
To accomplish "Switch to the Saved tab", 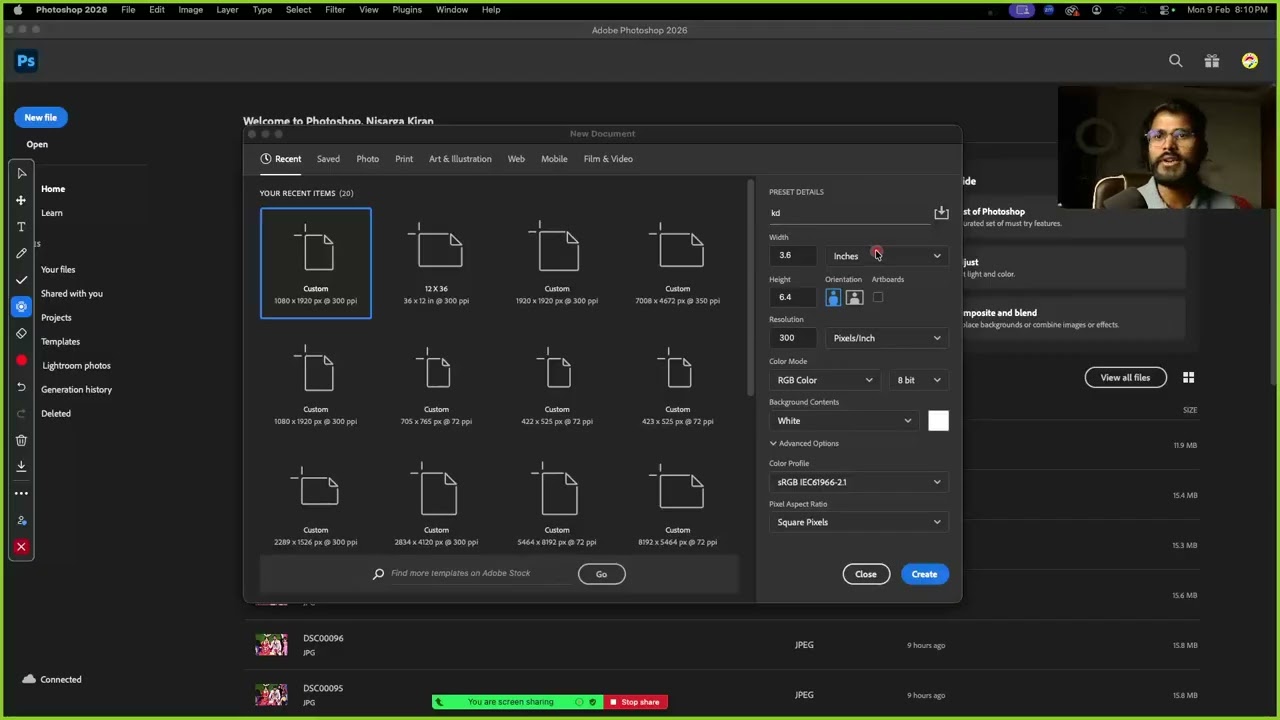I will (328, 159).
